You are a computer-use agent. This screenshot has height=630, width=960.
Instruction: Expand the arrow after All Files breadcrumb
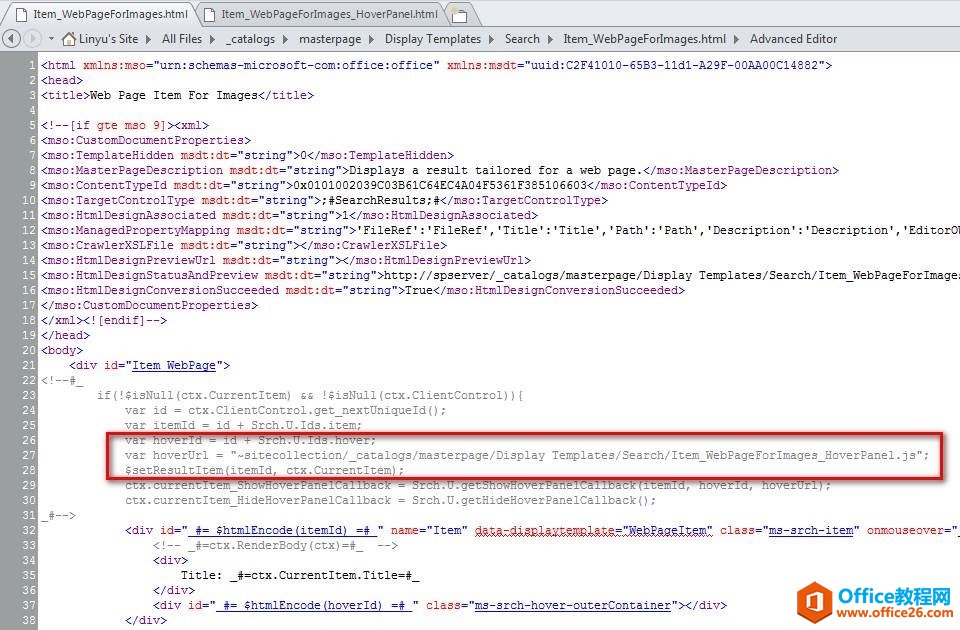click(212, 39)
